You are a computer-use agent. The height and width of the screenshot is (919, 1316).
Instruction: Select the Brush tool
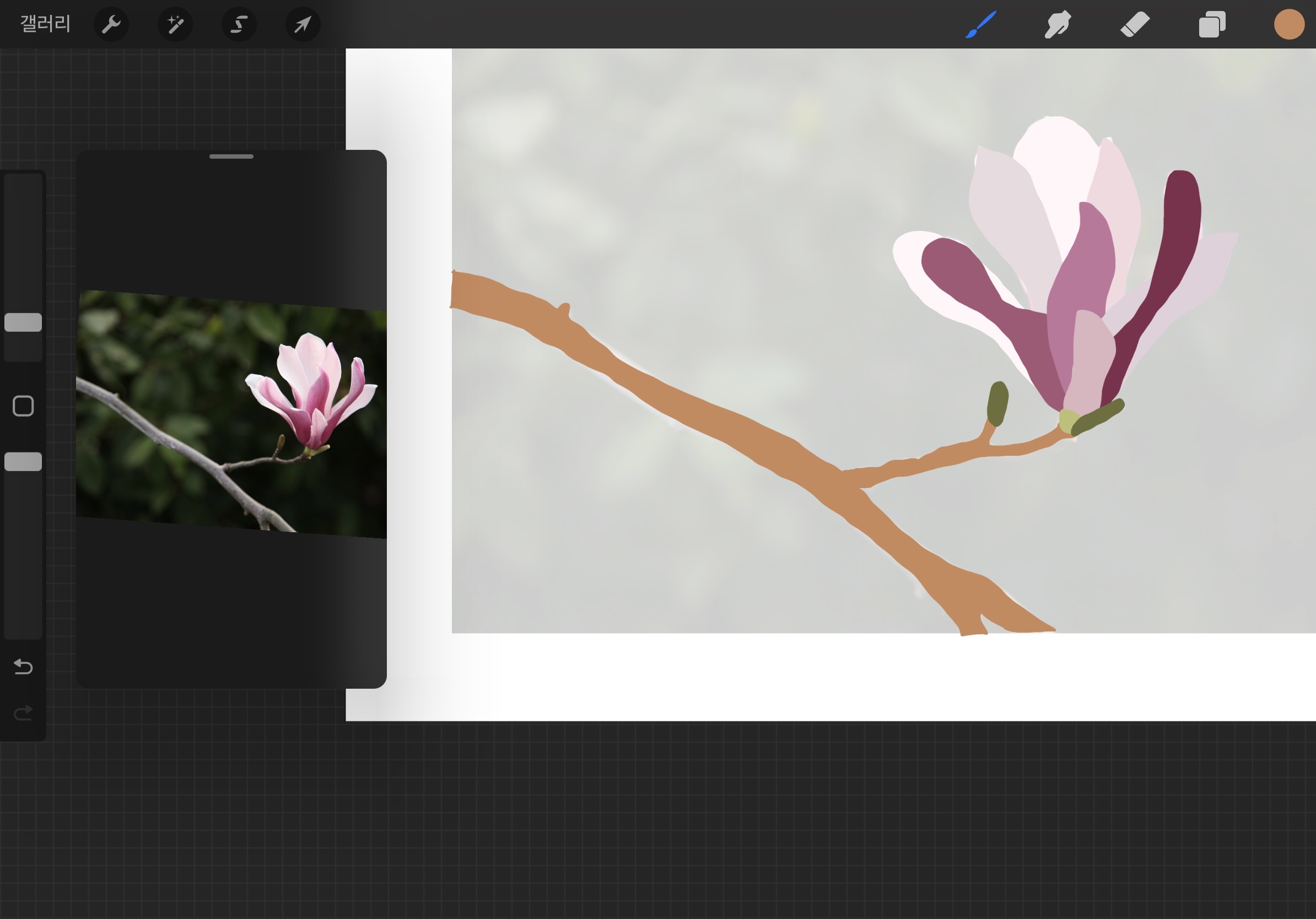tap(981, 25)
